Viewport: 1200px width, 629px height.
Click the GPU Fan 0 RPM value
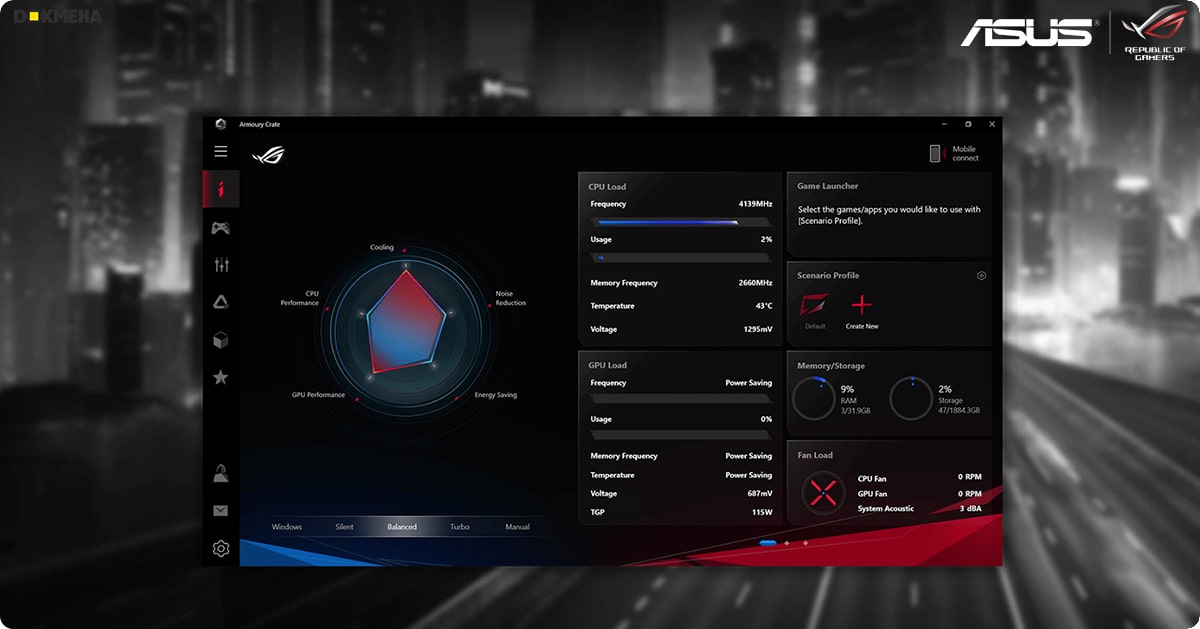tap(970, 494)
